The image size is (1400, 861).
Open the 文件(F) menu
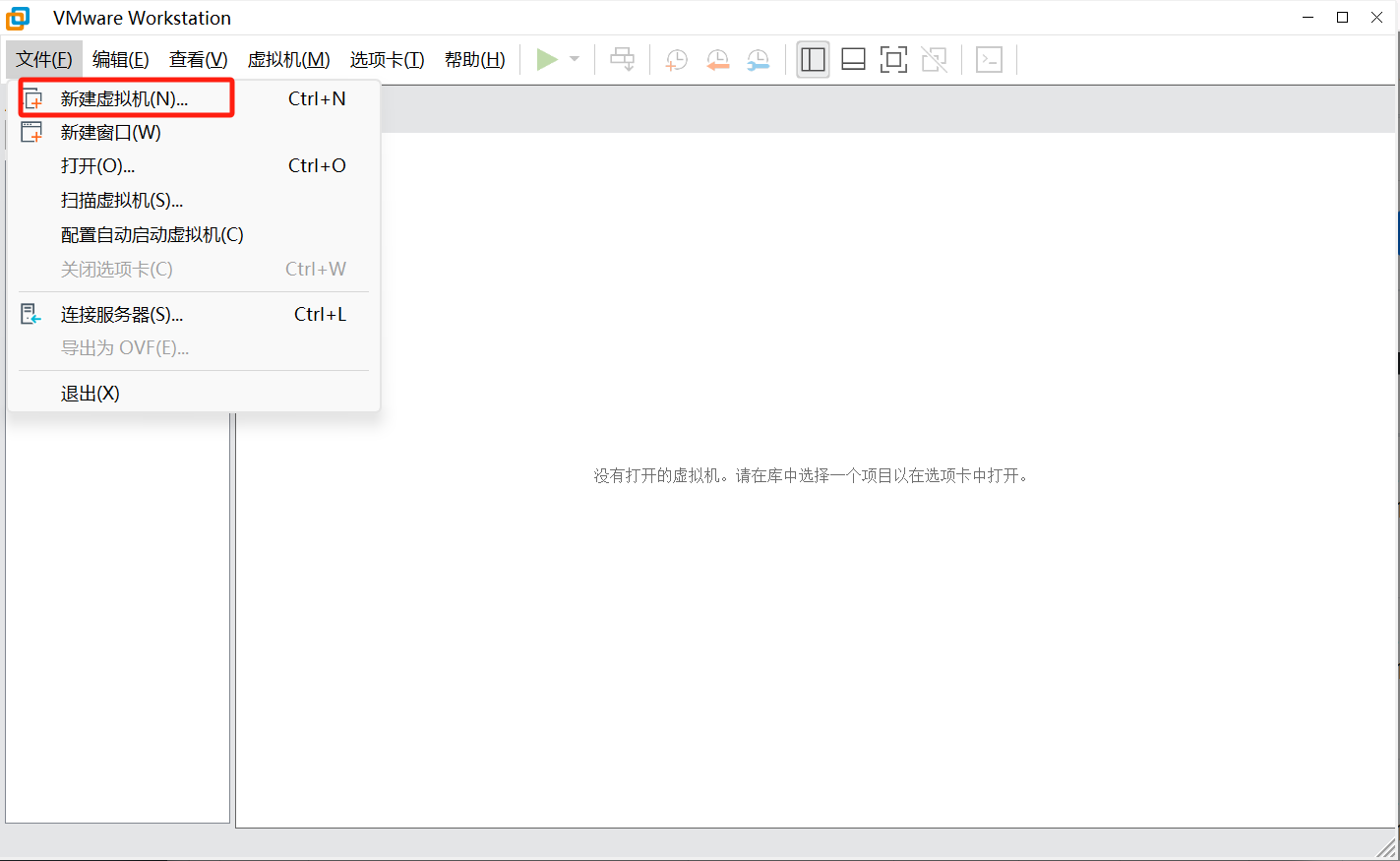tap(44, 60)
